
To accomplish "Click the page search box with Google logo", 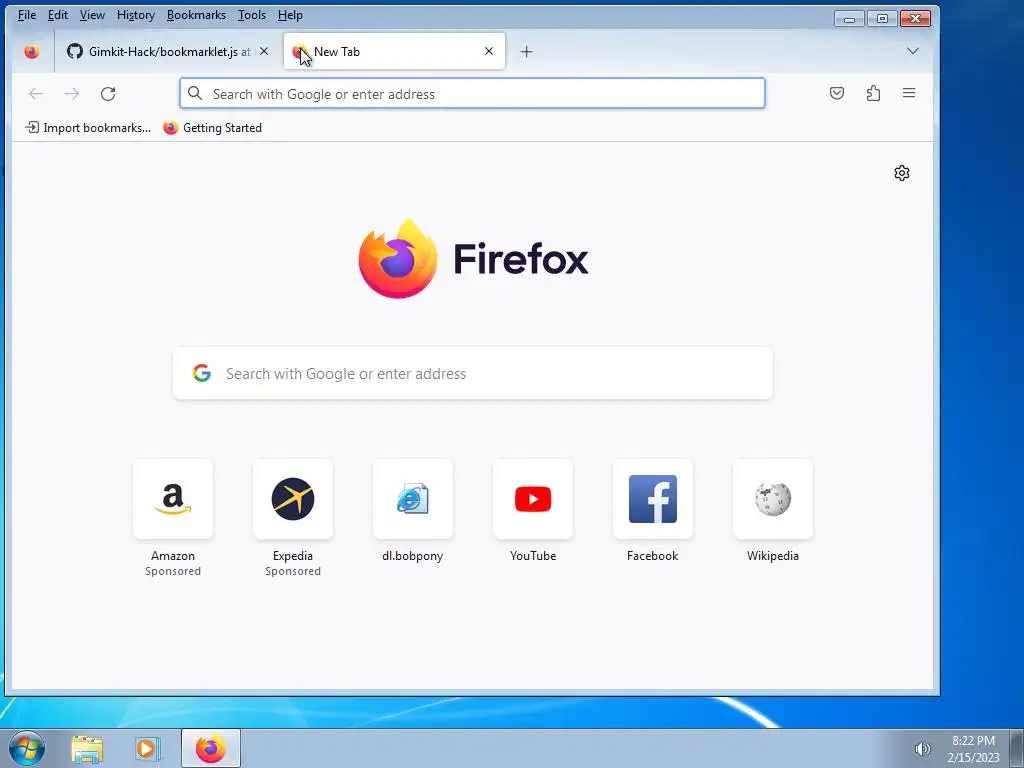I will (x=472, y=374).
